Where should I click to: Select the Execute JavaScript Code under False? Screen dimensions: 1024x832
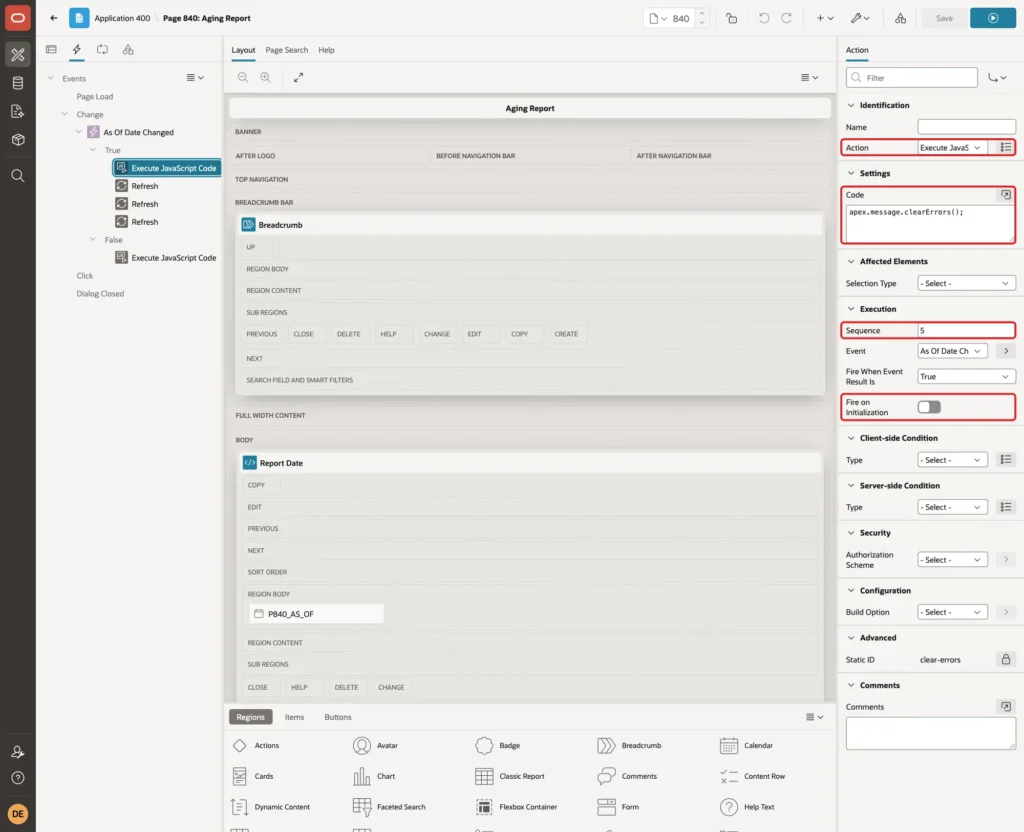click(x=165, y=258)
